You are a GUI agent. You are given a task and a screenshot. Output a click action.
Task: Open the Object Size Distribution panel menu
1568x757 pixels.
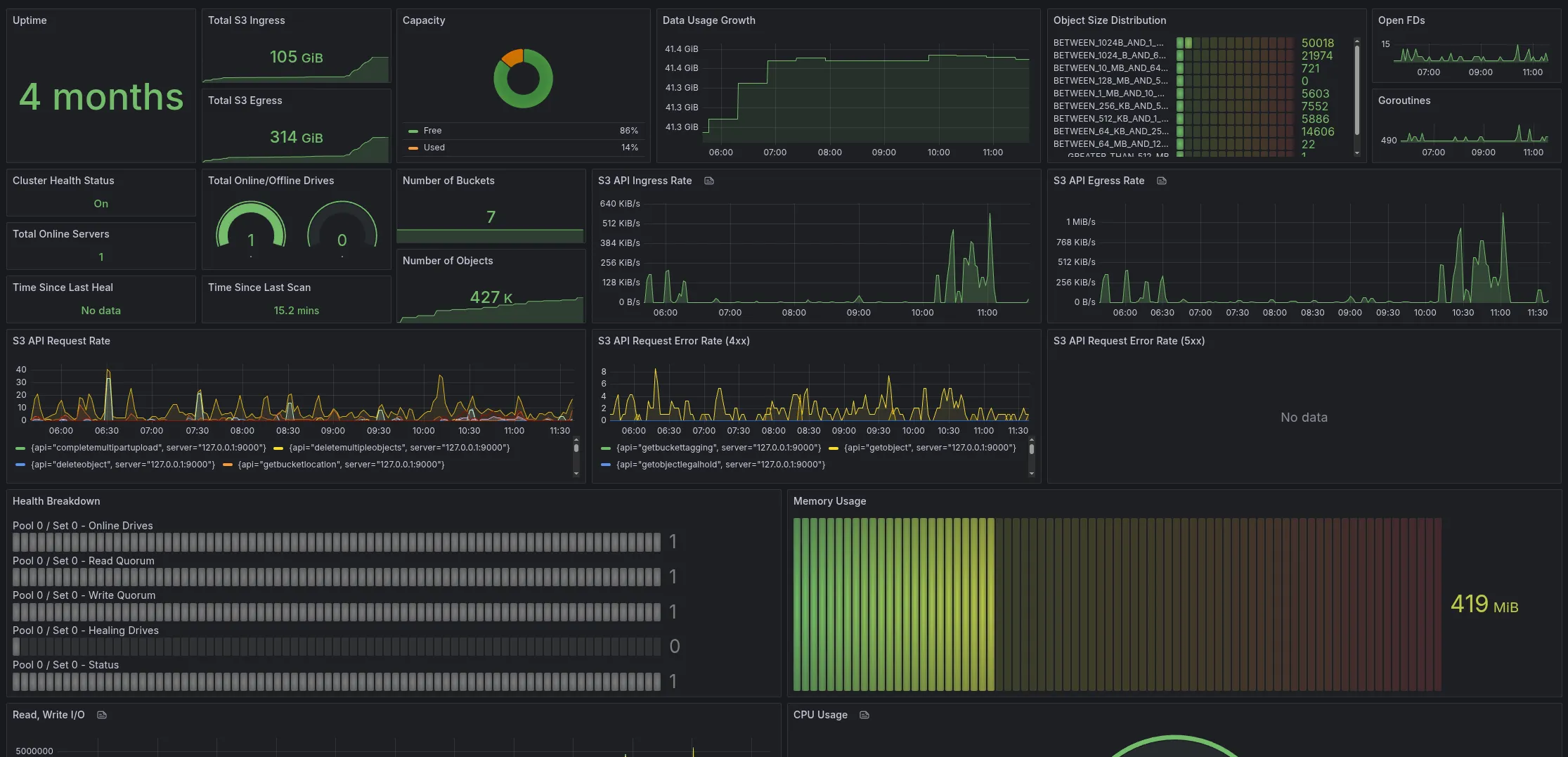(1110, 20)
